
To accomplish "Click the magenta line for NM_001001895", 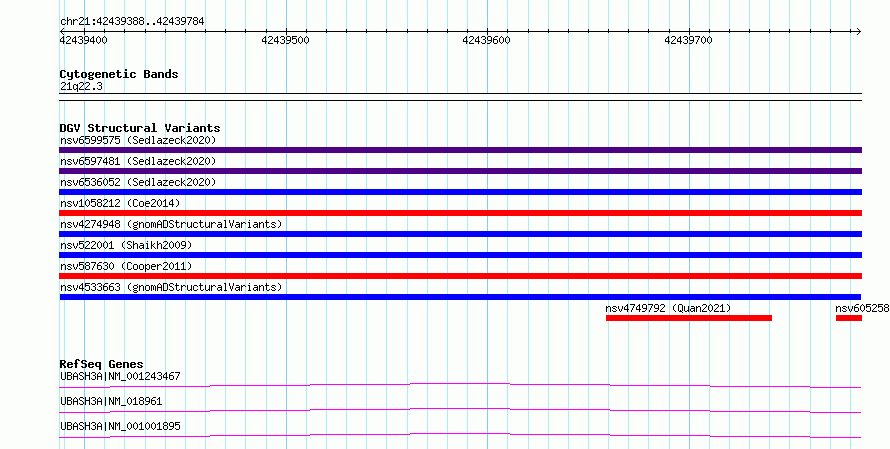I will tap(460, 435).
